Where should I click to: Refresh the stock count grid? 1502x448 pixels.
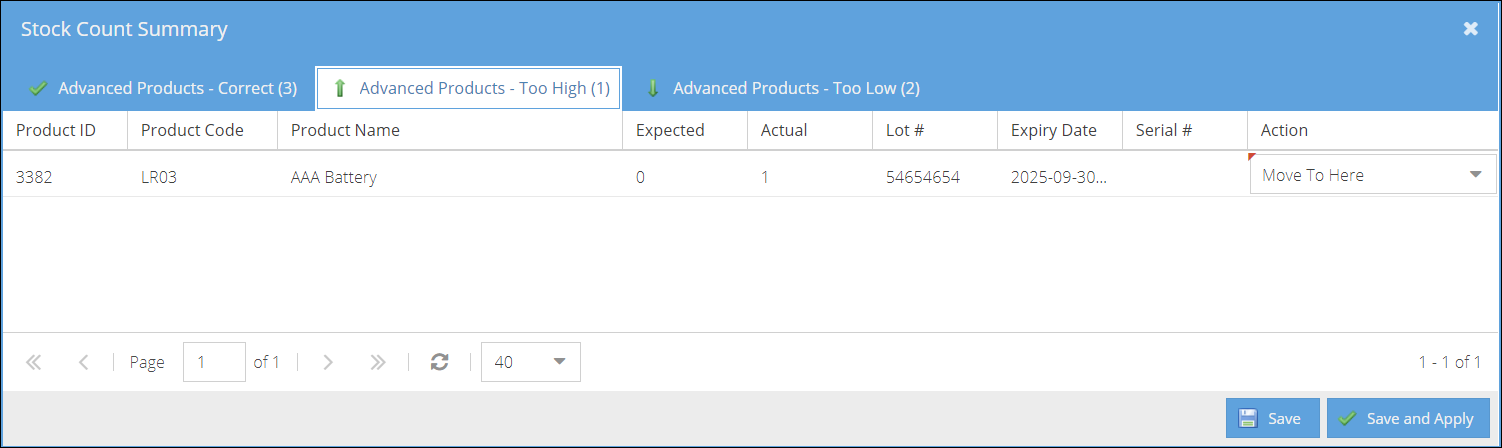tap(439, 362)
